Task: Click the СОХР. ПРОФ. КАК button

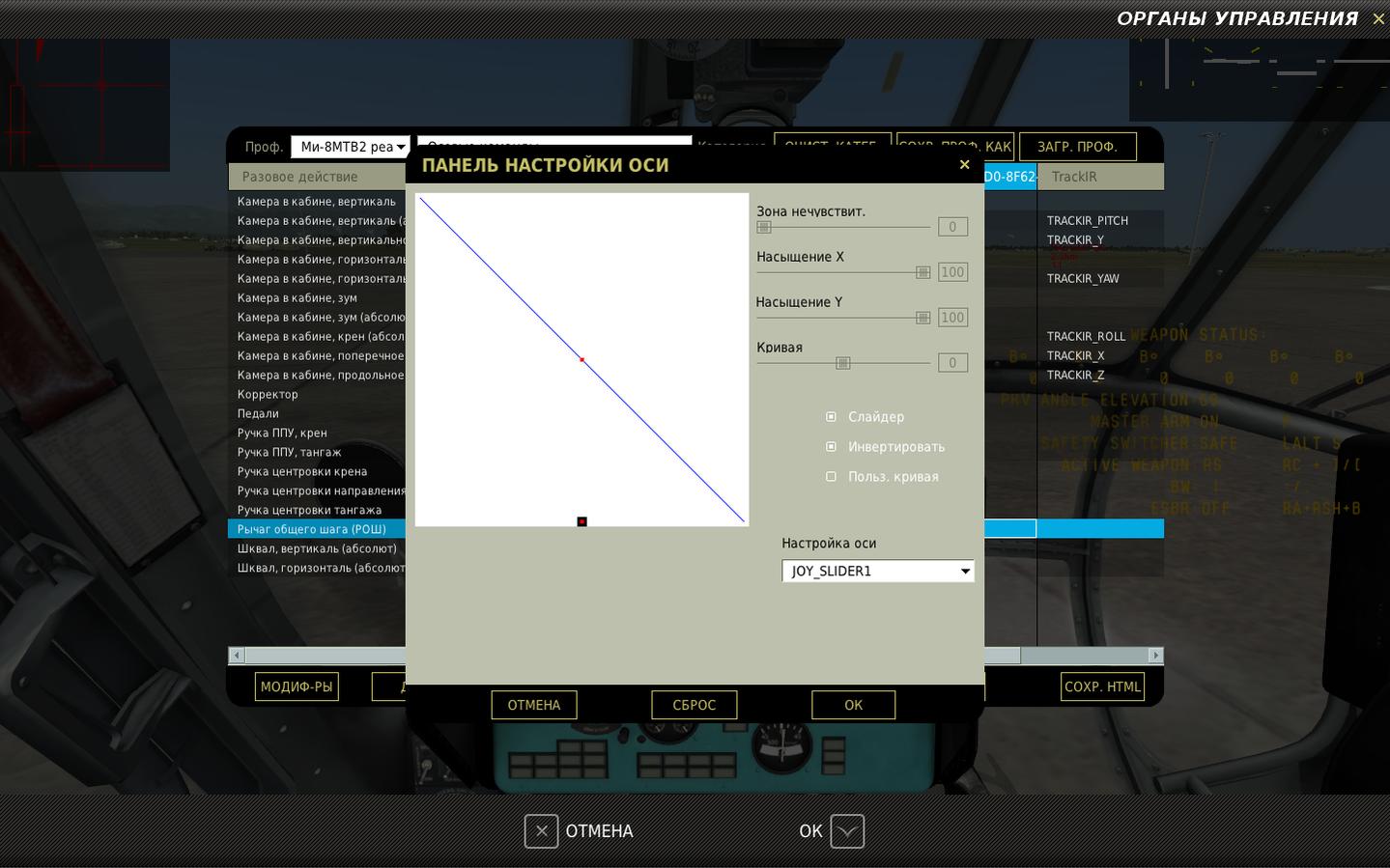Action: pyautogui.click(x=955, y=147)
